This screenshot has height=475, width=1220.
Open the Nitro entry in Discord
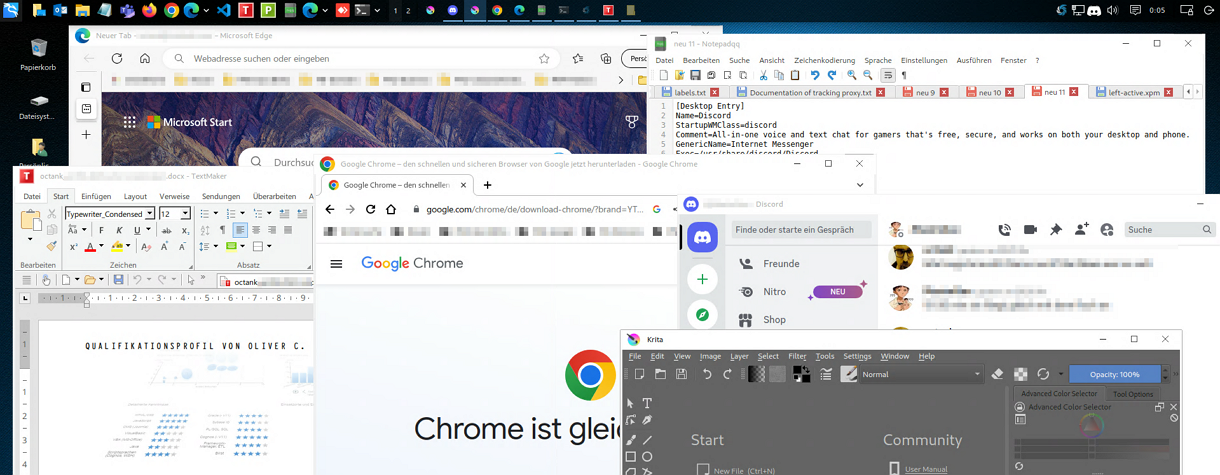click(775, 292)
